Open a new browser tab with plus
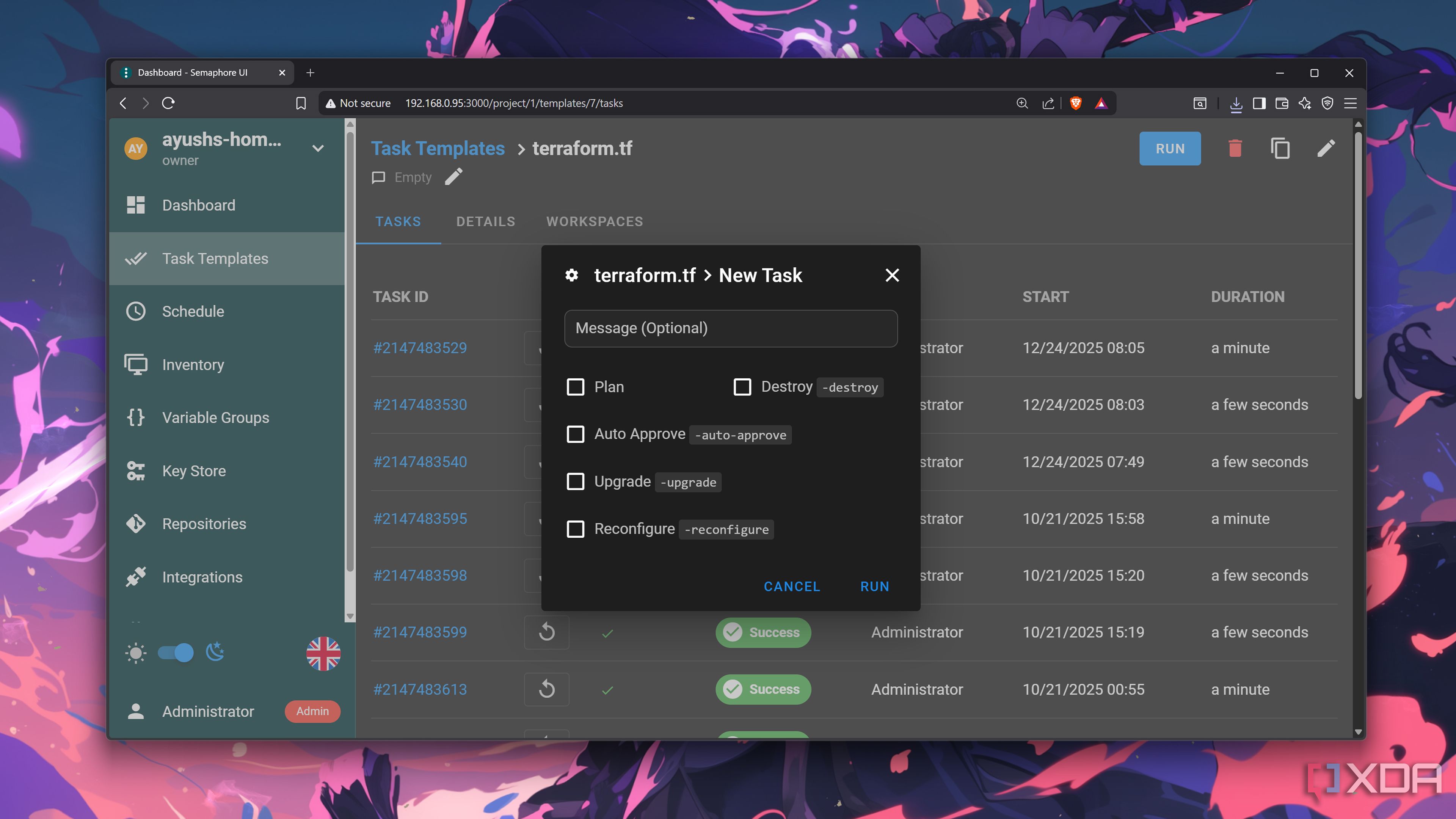Viewport: 1456px width, 819px height. tap(310, 73)
